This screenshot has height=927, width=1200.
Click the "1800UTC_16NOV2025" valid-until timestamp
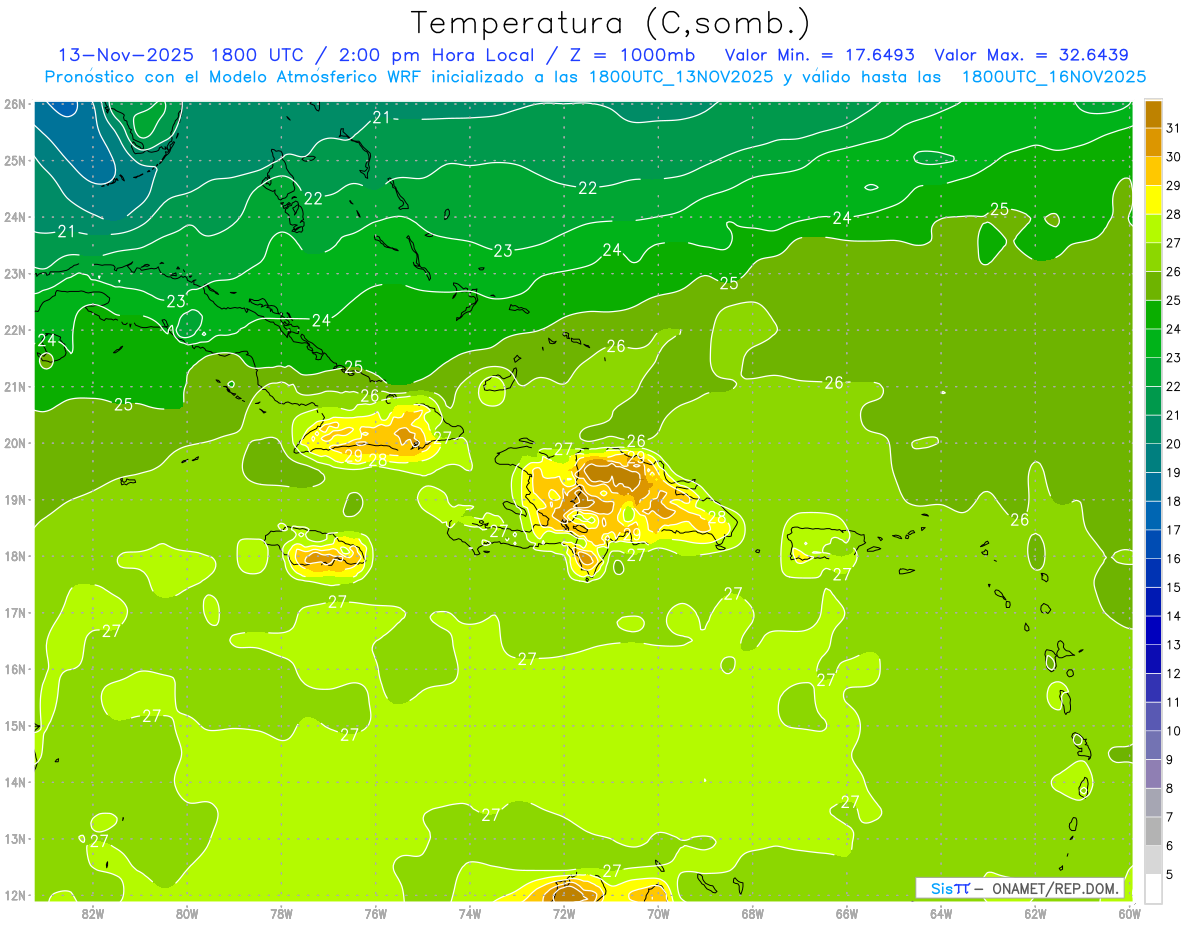click(1054, 77)
